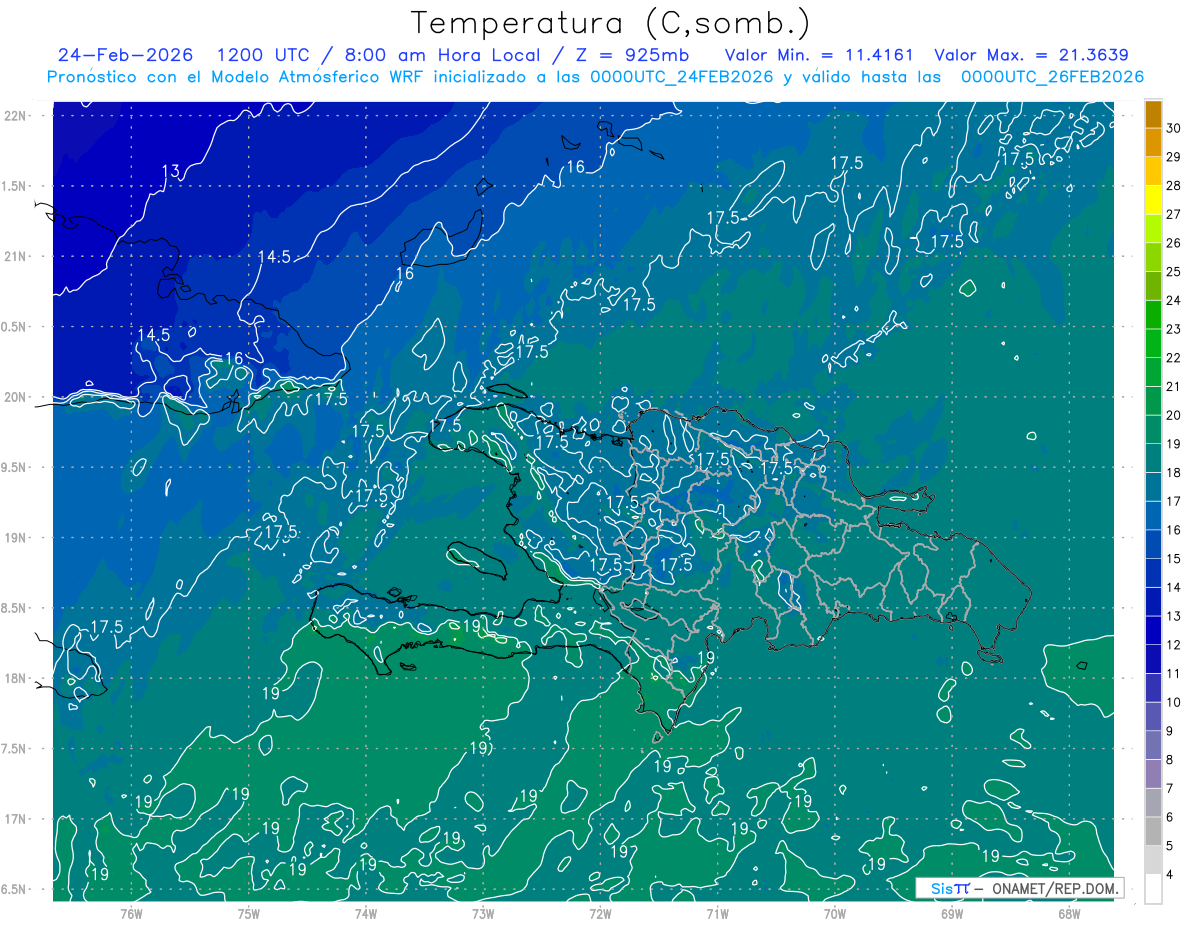This screenshot has height=927, width=1200.
Task: Click the '22N' latitude label
Action: (x=14, y=115)
